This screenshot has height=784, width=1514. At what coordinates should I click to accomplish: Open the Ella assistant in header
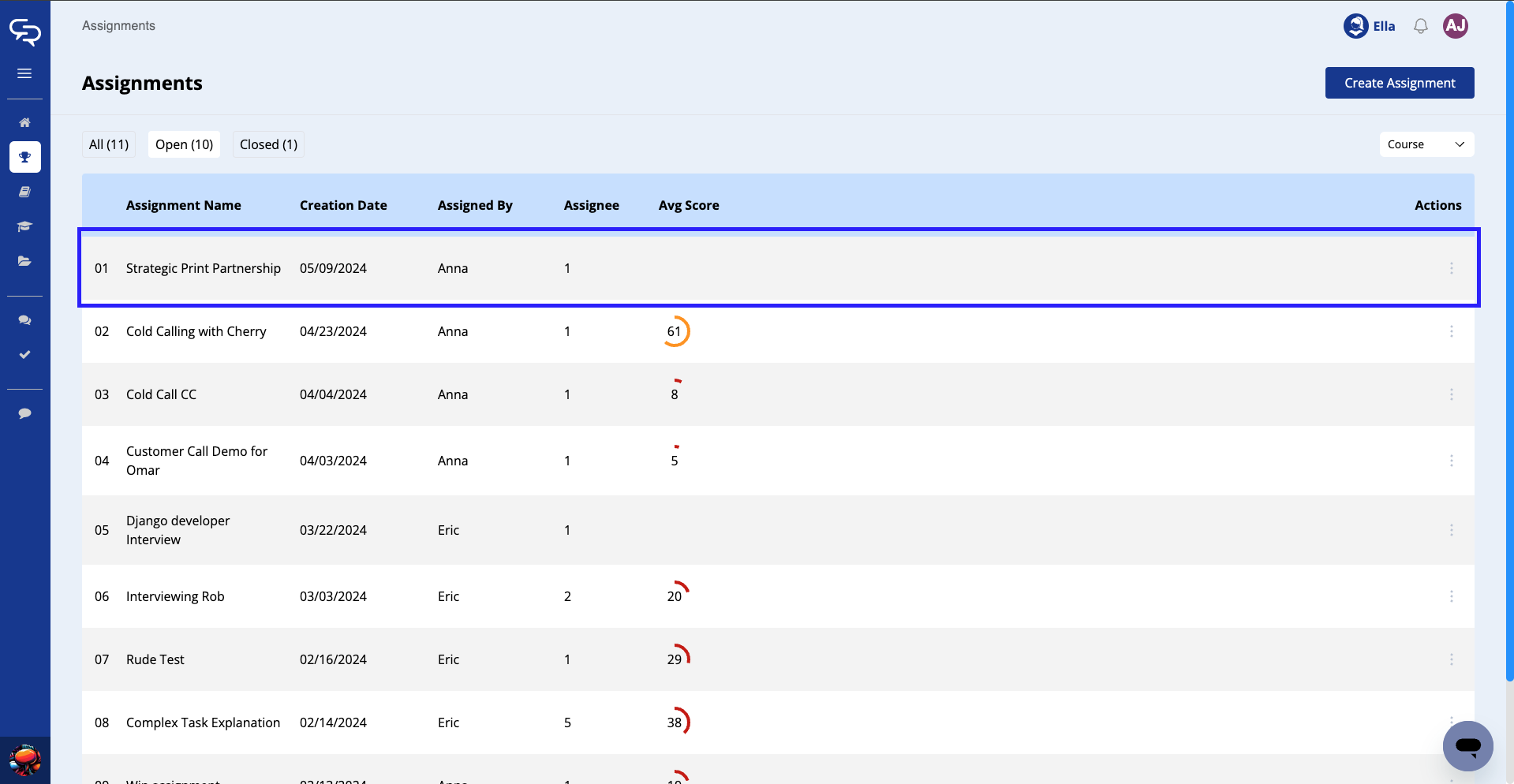(1369, 26)
